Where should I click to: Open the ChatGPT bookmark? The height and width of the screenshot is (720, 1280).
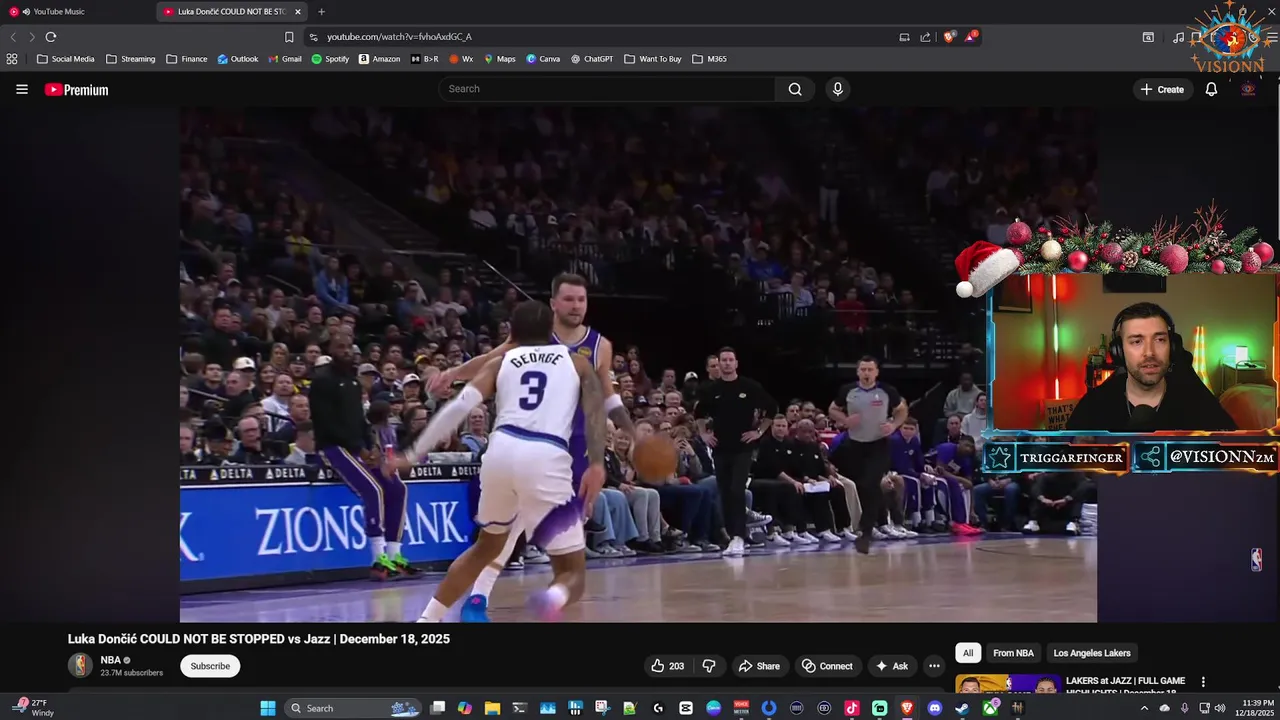592,59
